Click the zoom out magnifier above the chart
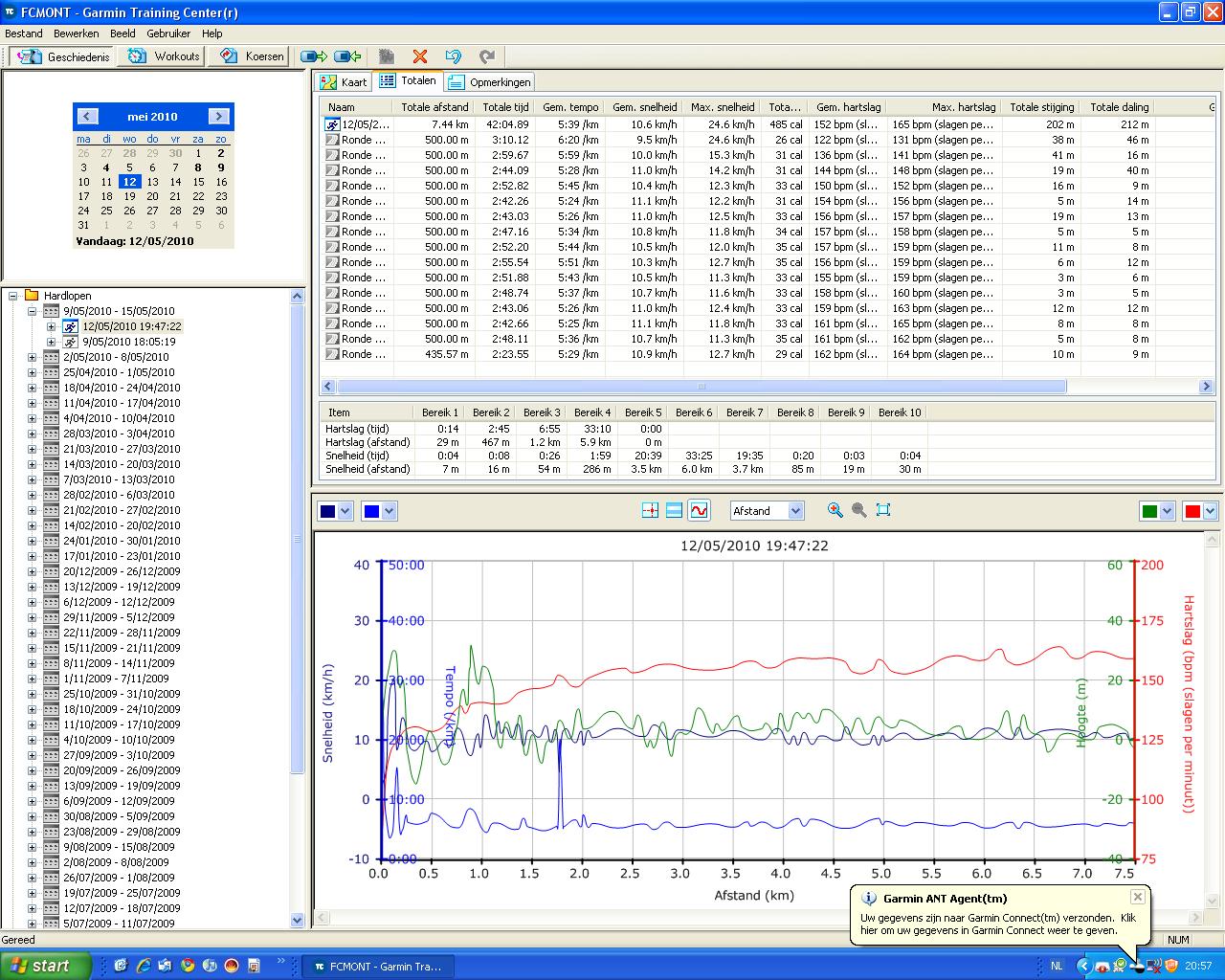 coord(859,510)
